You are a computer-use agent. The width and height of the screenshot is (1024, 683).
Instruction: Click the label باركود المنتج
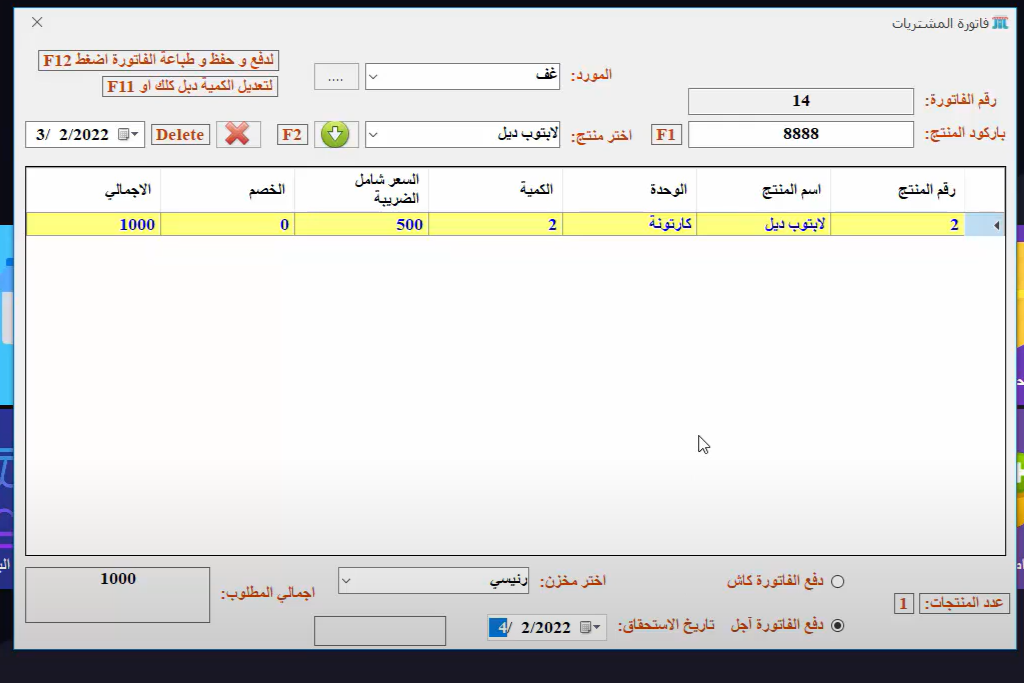point(965,134)
